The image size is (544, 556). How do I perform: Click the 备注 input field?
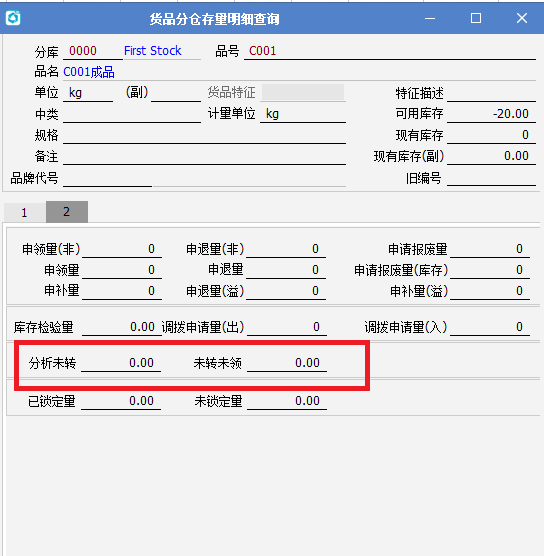(204, 156)
